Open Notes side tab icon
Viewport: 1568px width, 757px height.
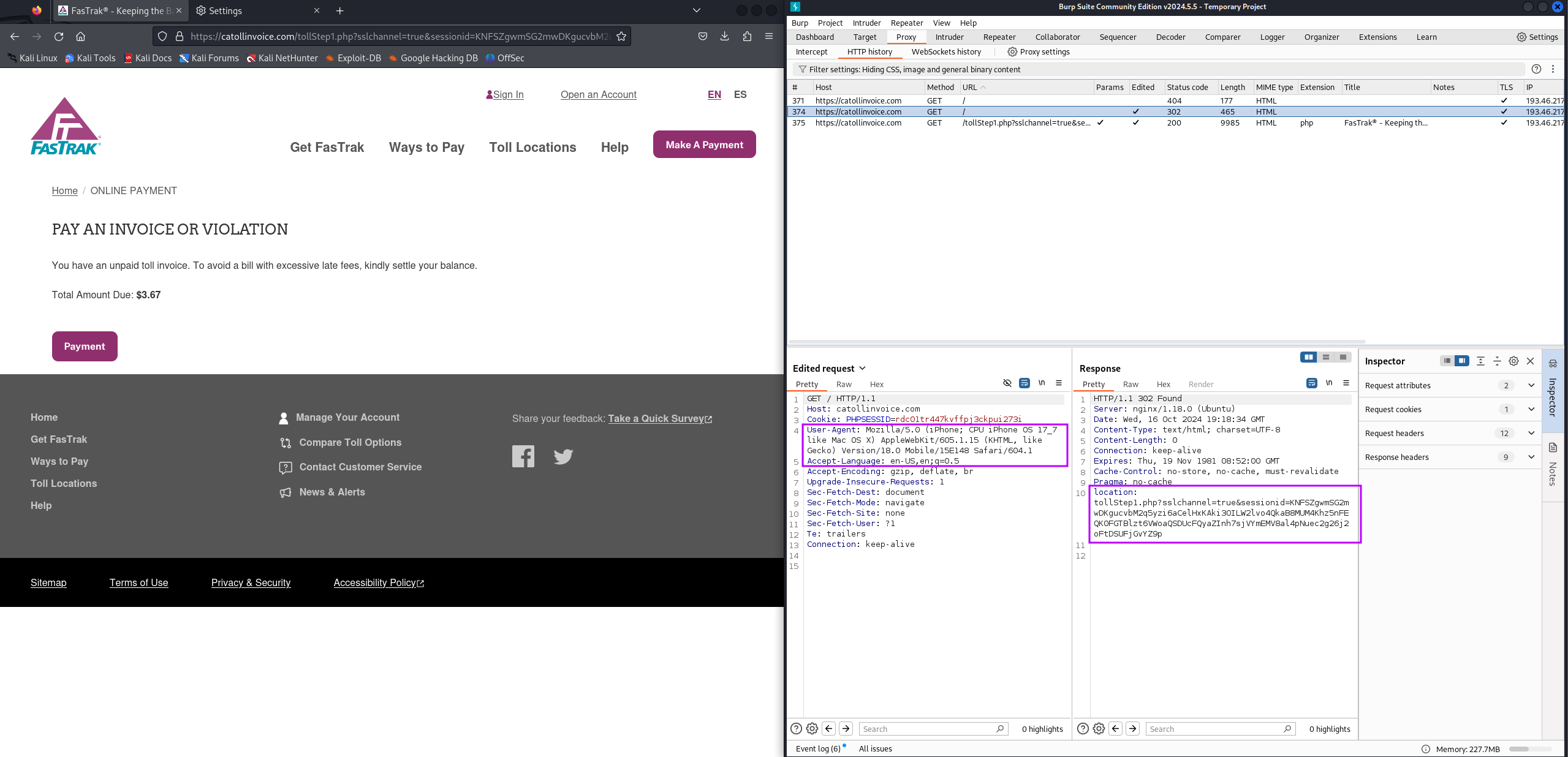pyautogui.click(x=1553, y=447)
